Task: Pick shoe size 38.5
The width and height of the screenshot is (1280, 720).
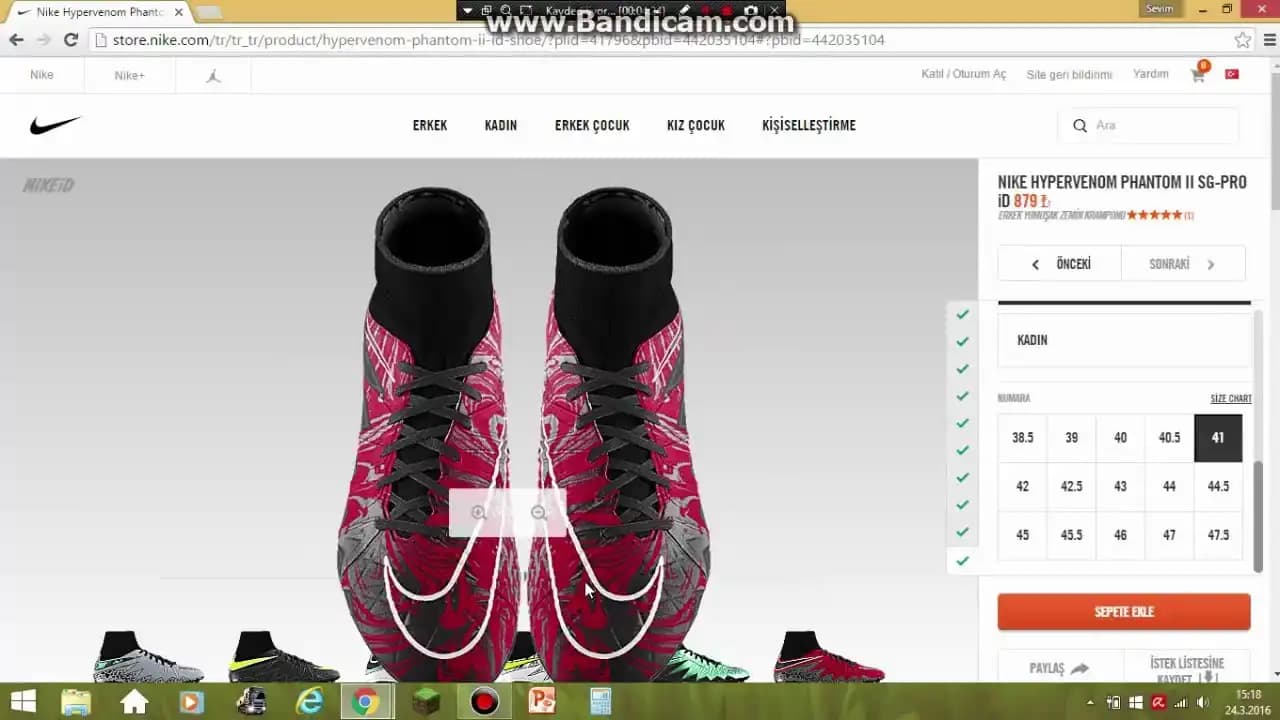Action: pos(1022,438)
